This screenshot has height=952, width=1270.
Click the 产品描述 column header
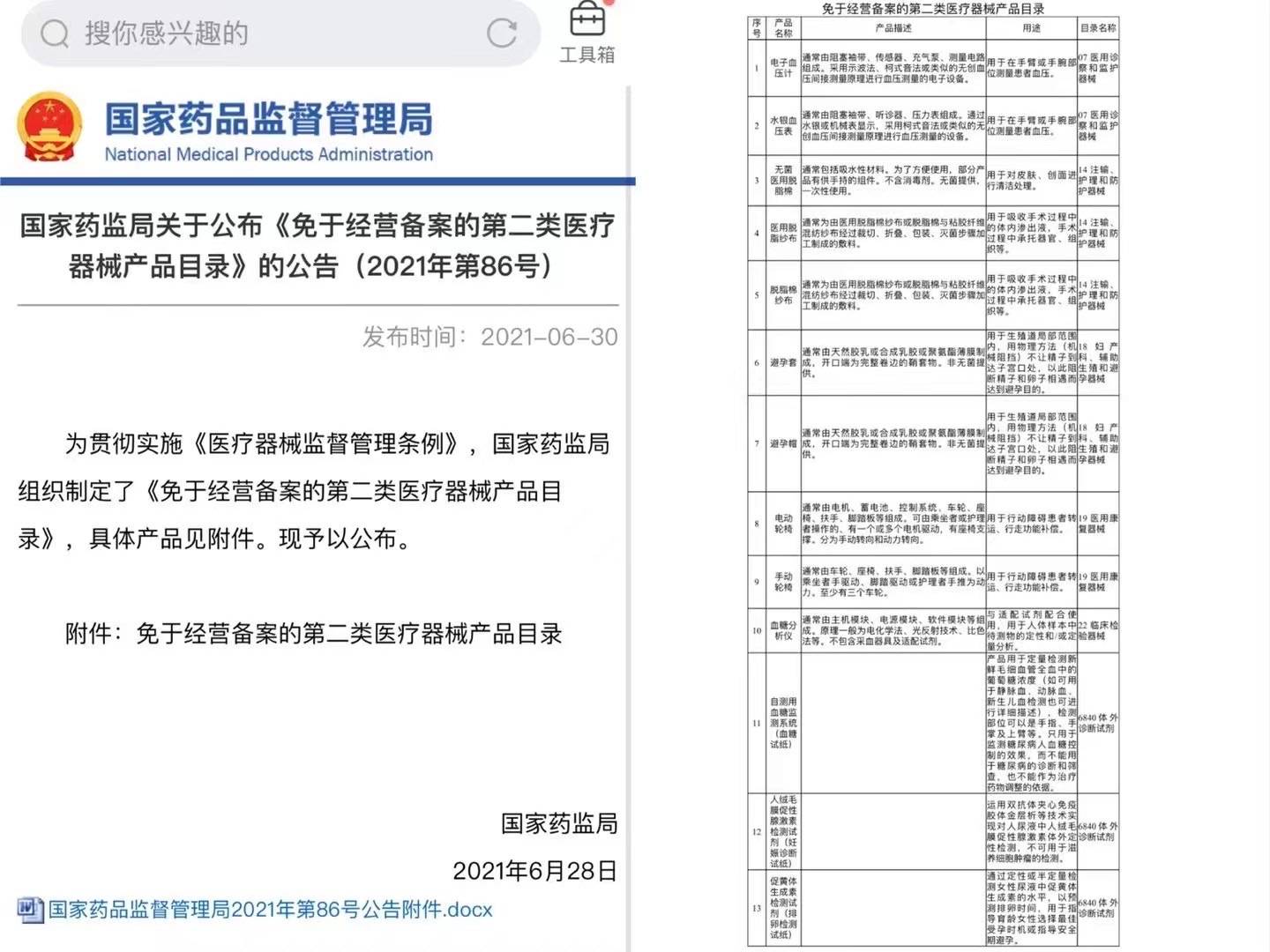893,28
